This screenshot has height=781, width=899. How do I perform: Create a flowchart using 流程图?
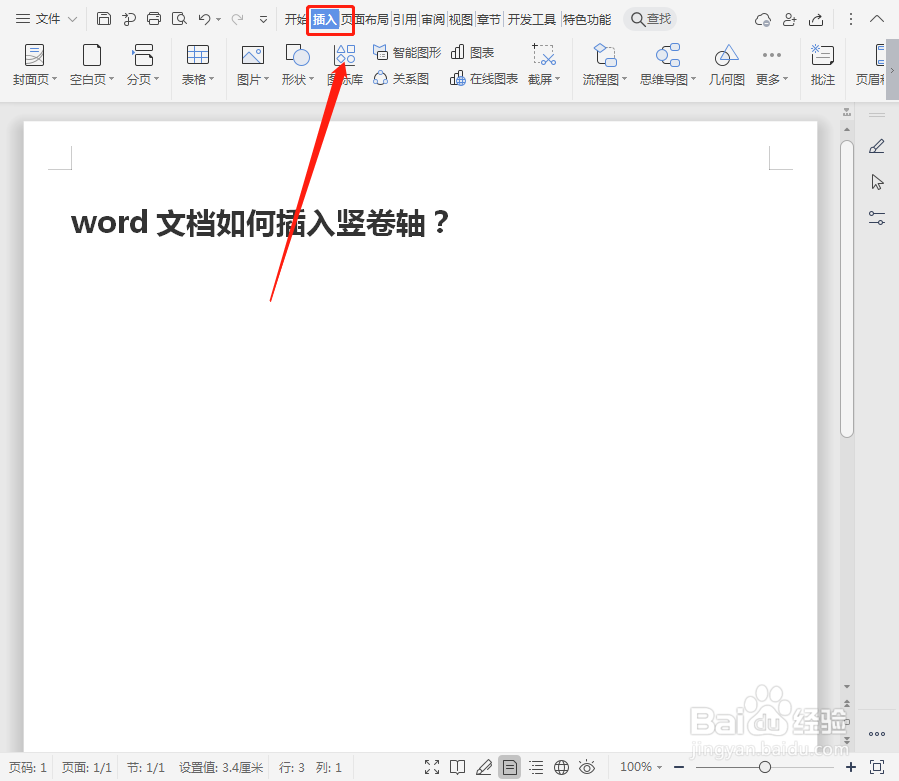604,64
